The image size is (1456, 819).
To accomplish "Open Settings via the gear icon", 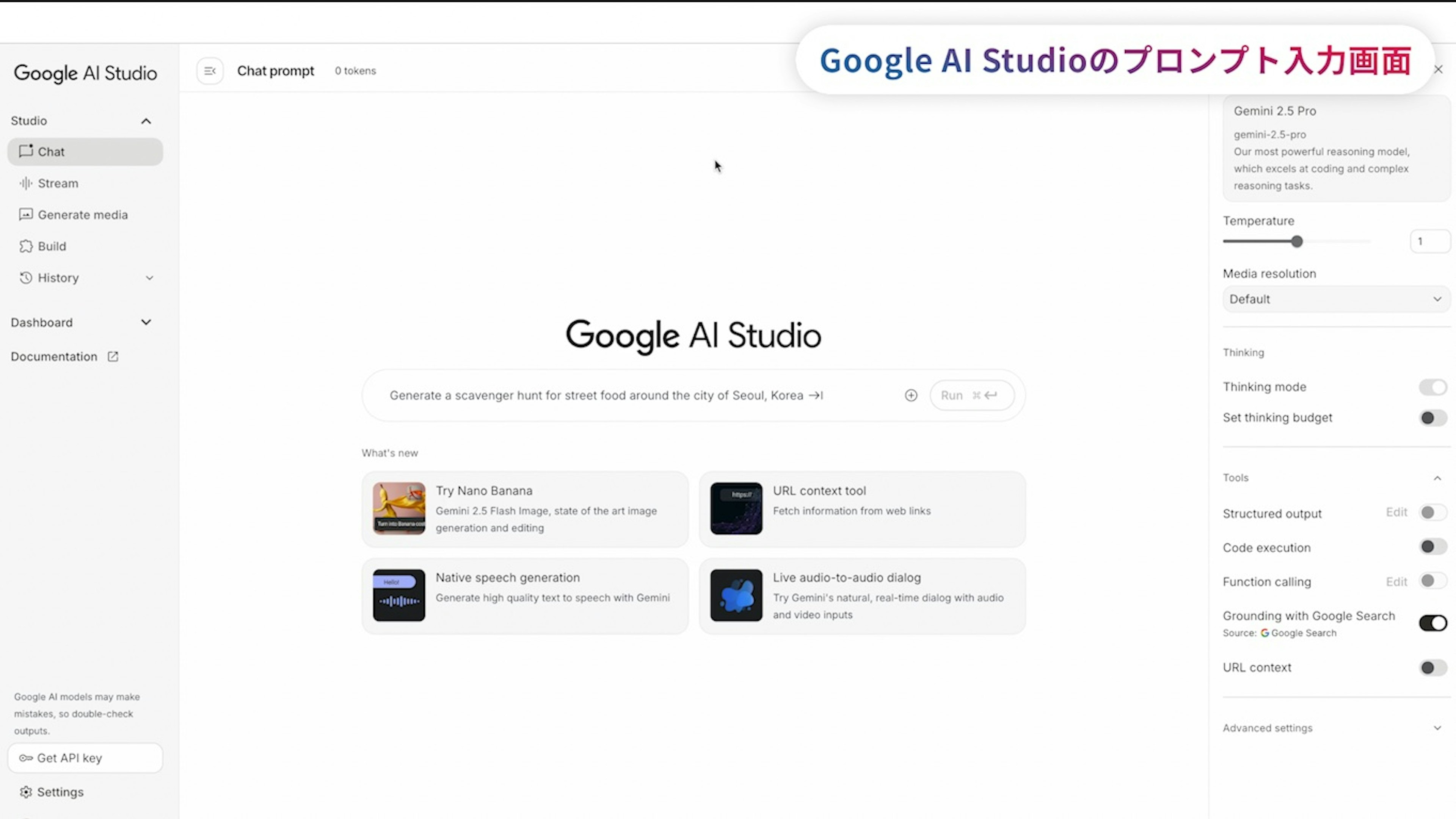I will [x=26, y=792].
